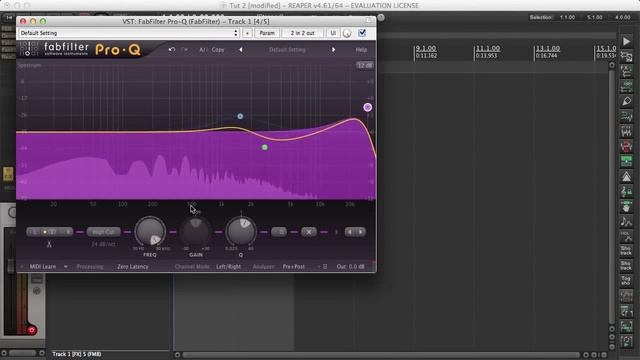
Task: Click timeline marker 13.1.00
Action: [548, 48]
